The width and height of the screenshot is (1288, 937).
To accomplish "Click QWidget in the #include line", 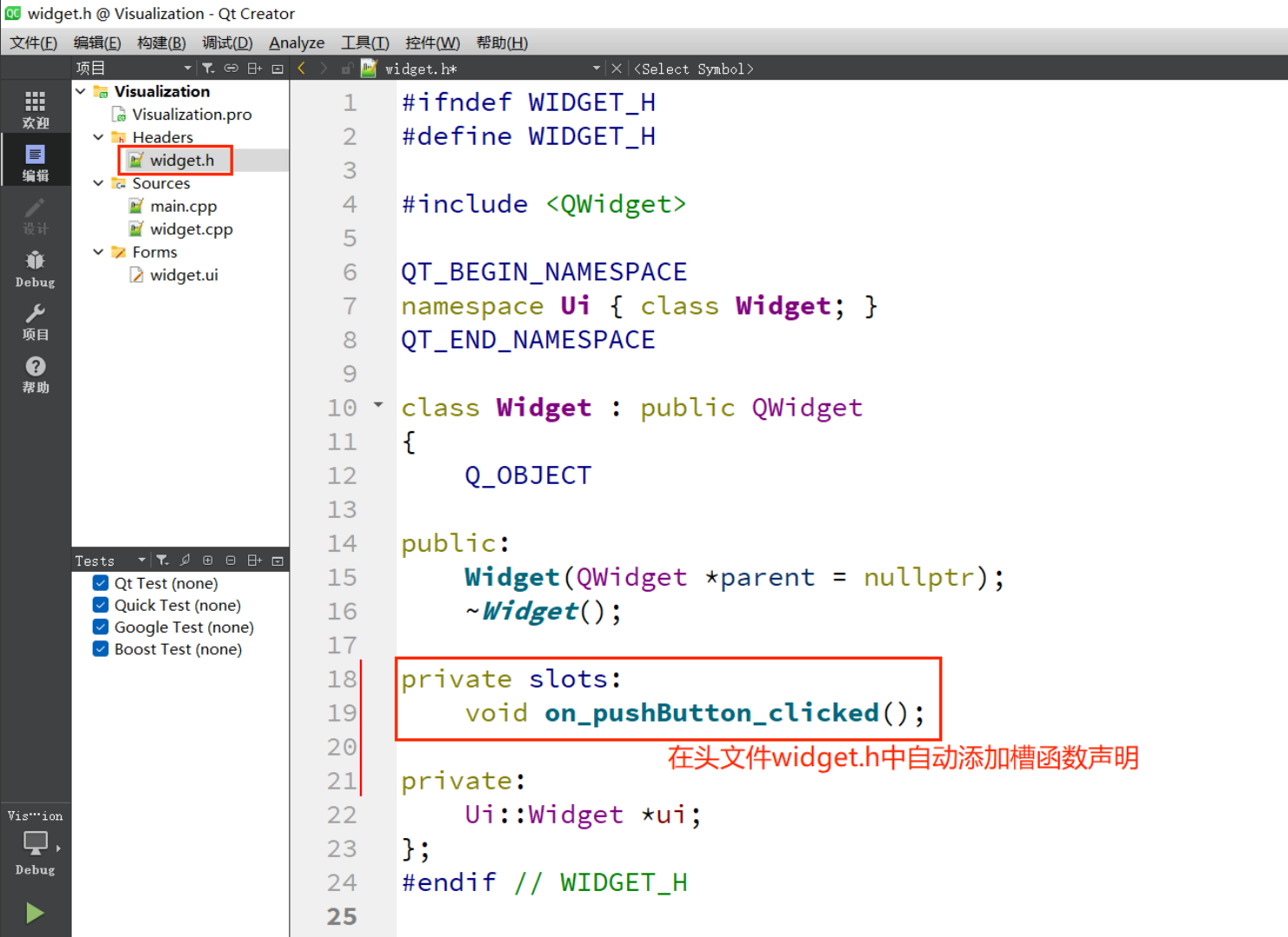I will (x=616, y=204).
